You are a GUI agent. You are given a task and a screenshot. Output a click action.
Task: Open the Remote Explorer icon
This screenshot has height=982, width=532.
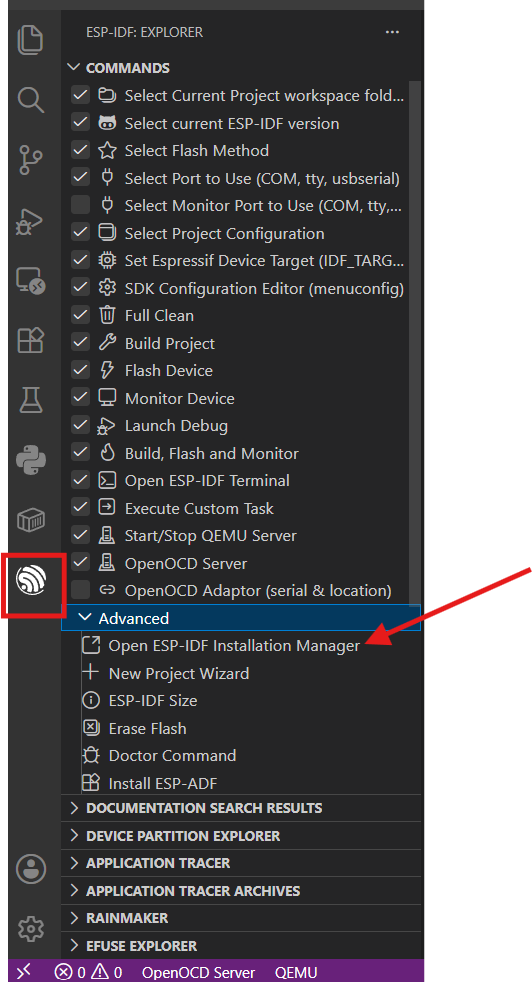click(31, 282)
